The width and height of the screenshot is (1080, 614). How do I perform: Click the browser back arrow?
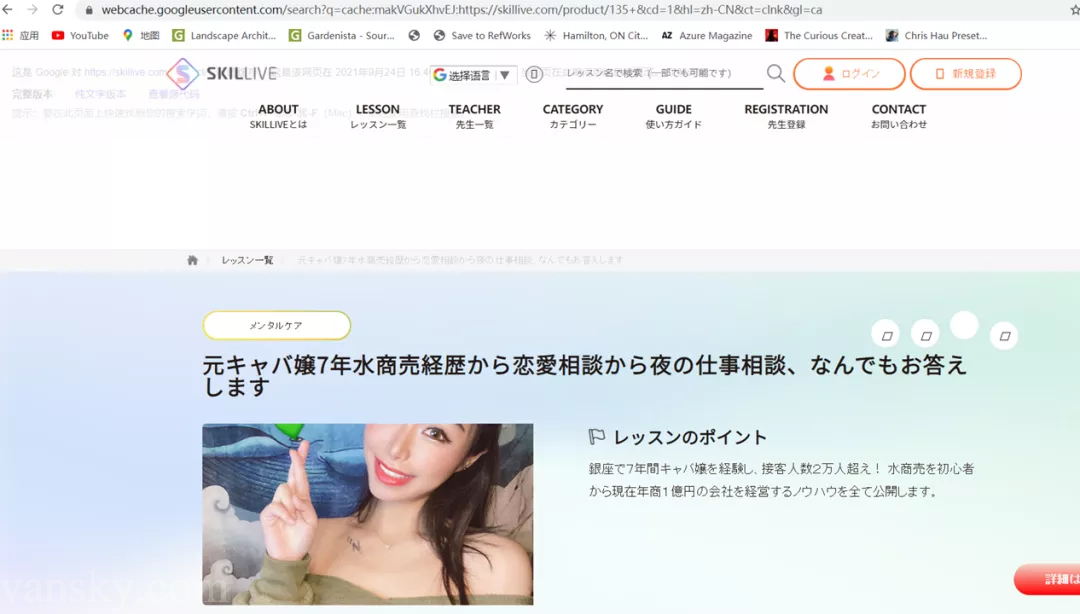tap(8, 10)
